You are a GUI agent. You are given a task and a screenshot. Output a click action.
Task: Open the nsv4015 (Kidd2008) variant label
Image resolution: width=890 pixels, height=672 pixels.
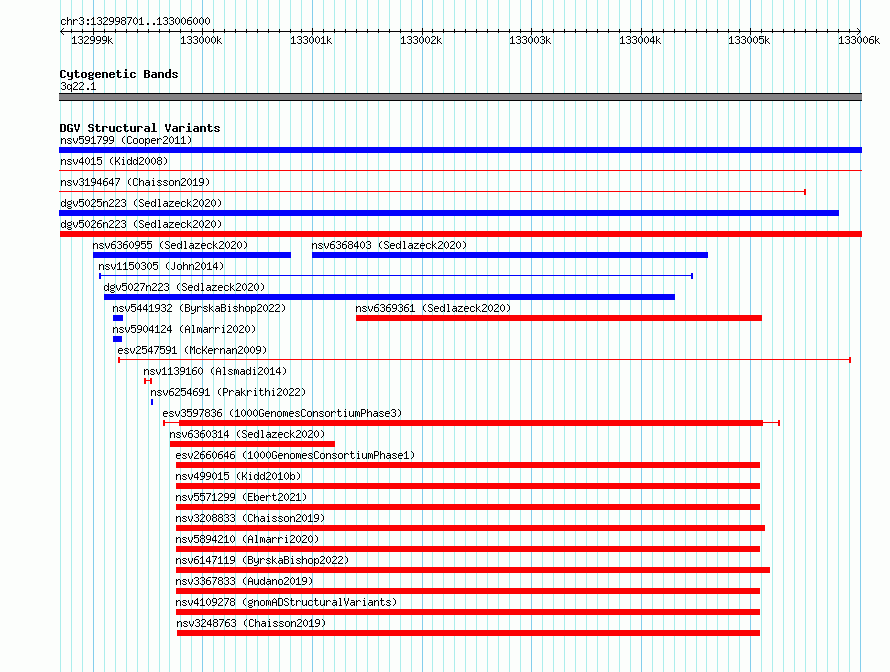[114, 161]
